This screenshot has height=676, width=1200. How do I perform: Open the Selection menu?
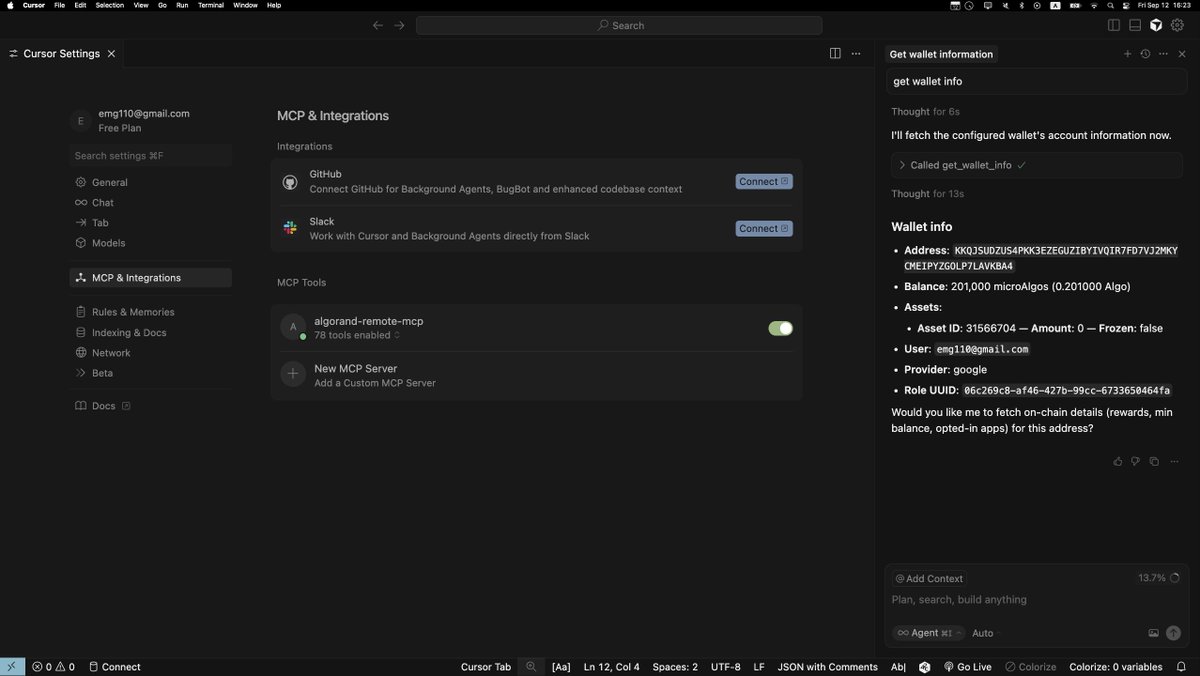[x=110, y=5]
